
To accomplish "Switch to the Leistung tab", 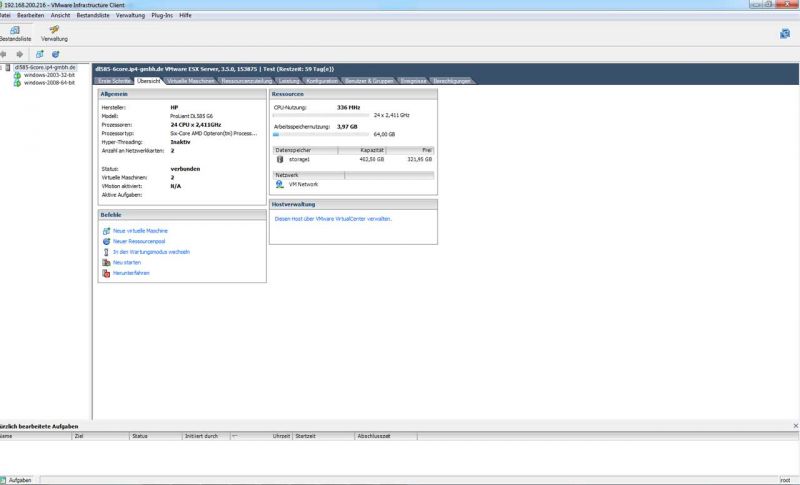I will (x=289, y=81).
